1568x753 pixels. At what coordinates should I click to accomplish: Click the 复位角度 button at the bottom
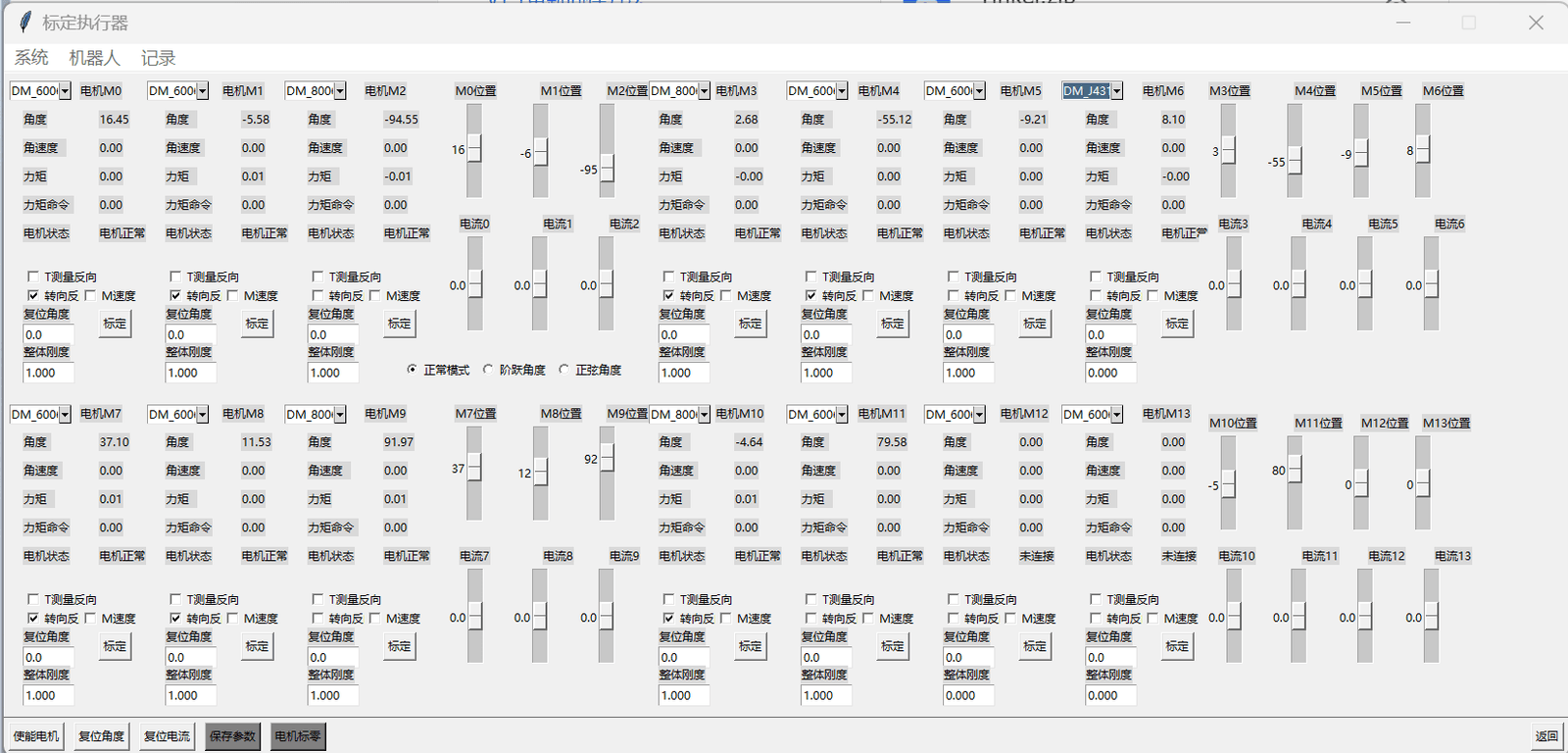coord(102,736)
